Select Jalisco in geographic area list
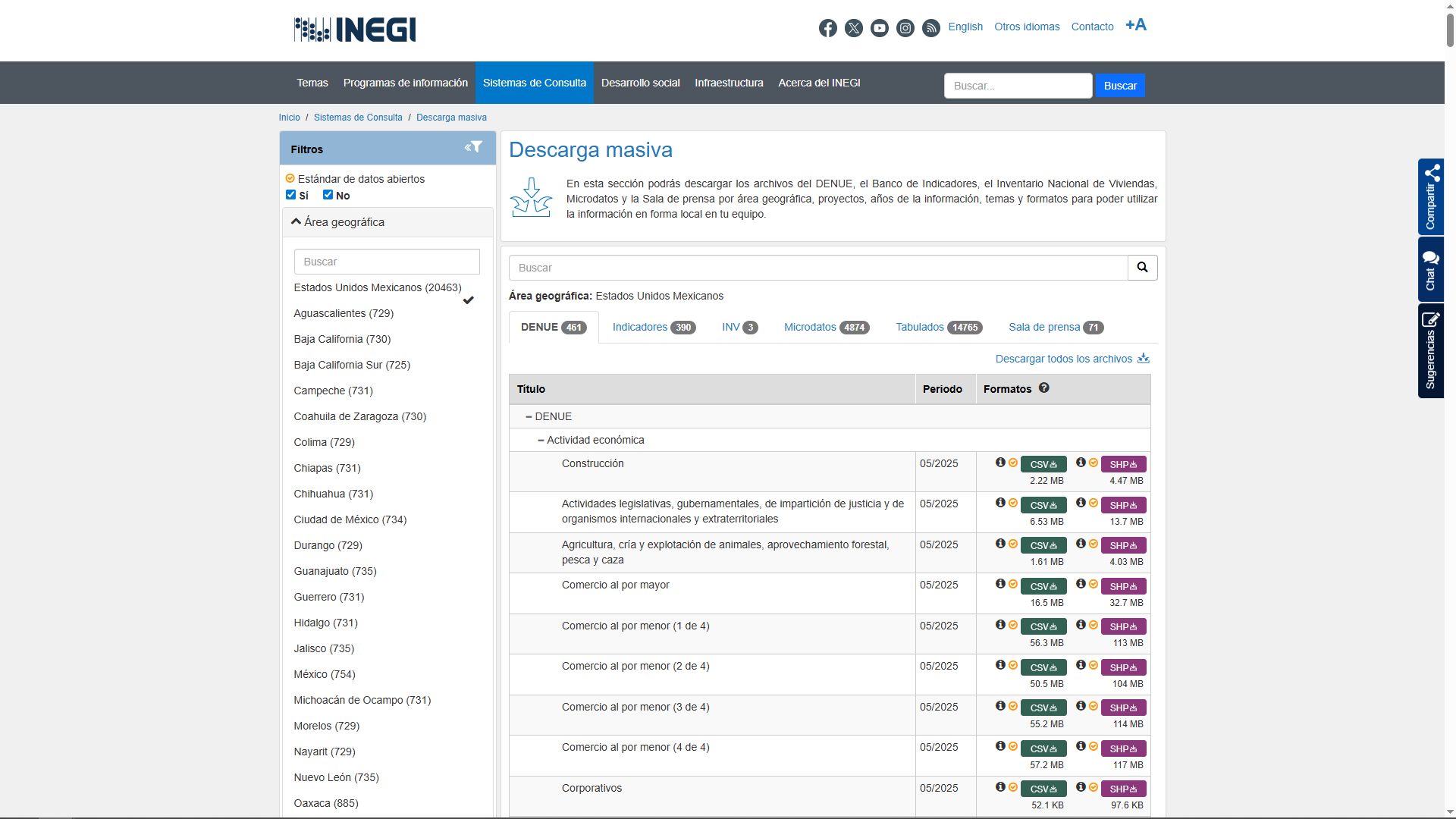 tap(324, 648)
